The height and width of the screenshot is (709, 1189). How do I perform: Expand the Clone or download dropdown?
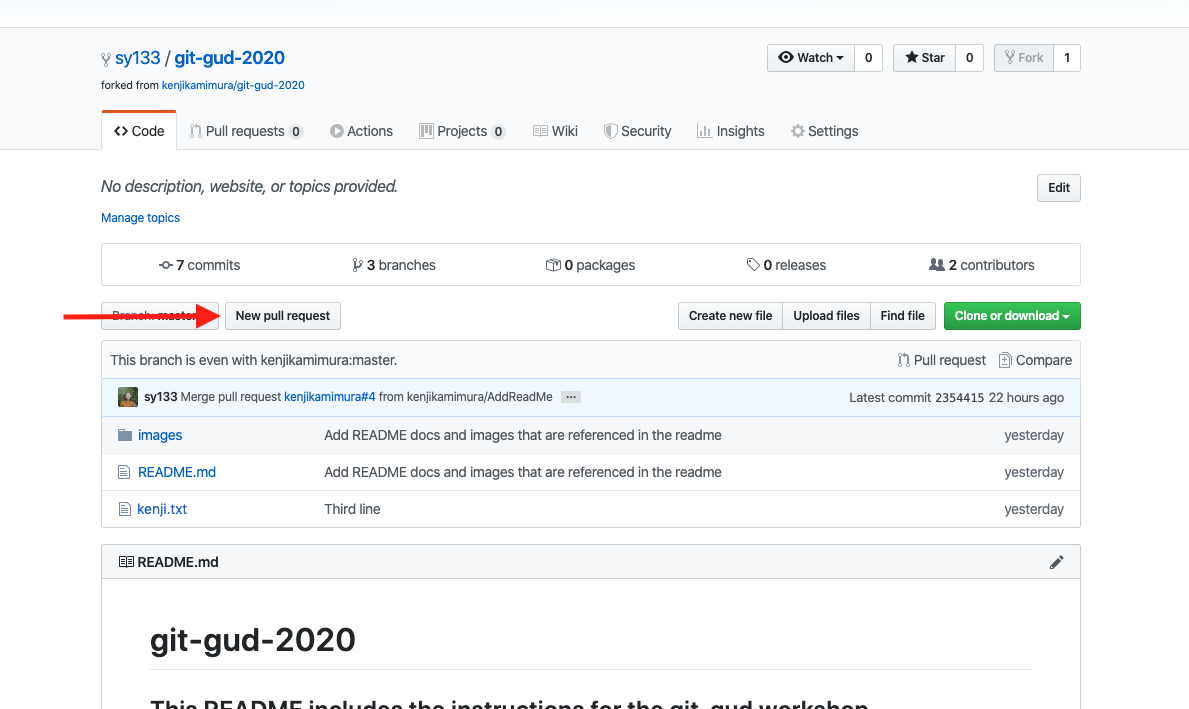click(1012, 315)
